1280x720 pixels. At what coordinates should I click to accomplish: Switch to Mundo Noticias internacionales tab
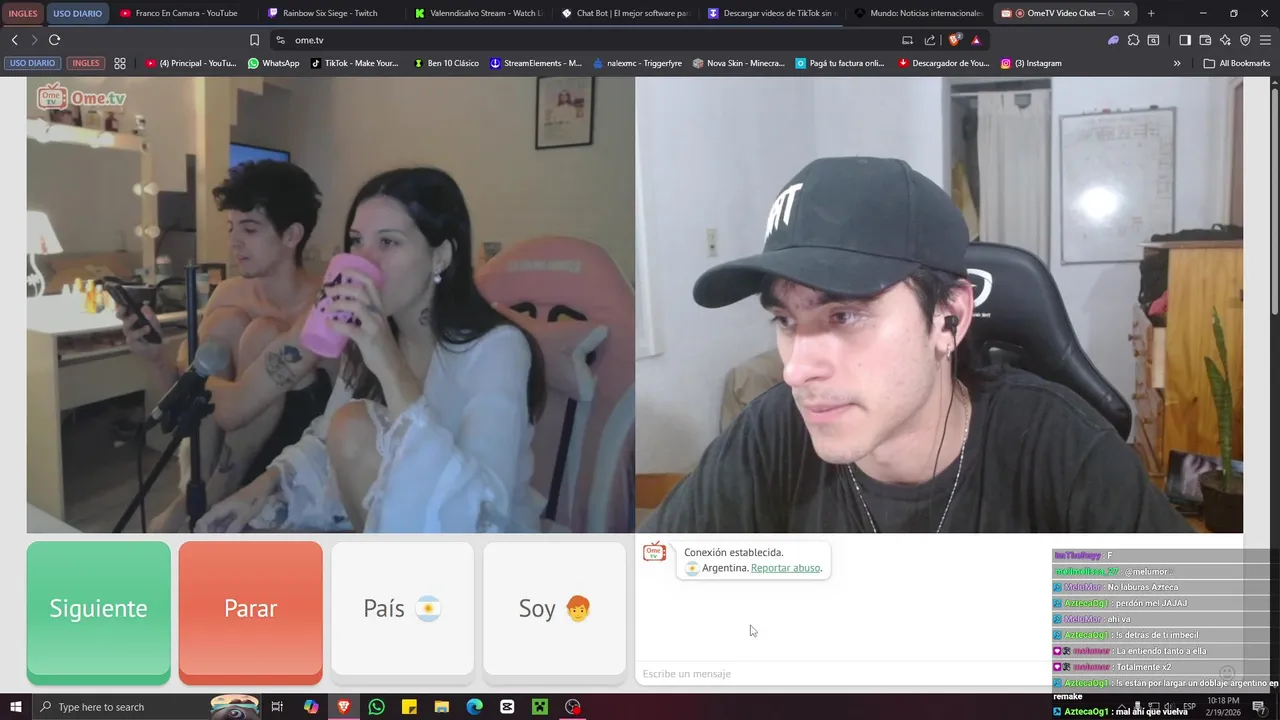tap(918, 13)
